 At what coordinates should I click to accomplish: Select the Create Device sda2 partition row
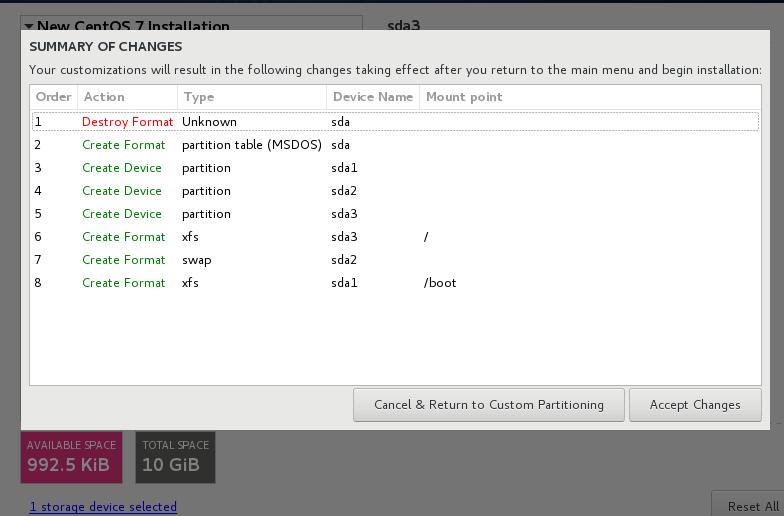point(394,191)
